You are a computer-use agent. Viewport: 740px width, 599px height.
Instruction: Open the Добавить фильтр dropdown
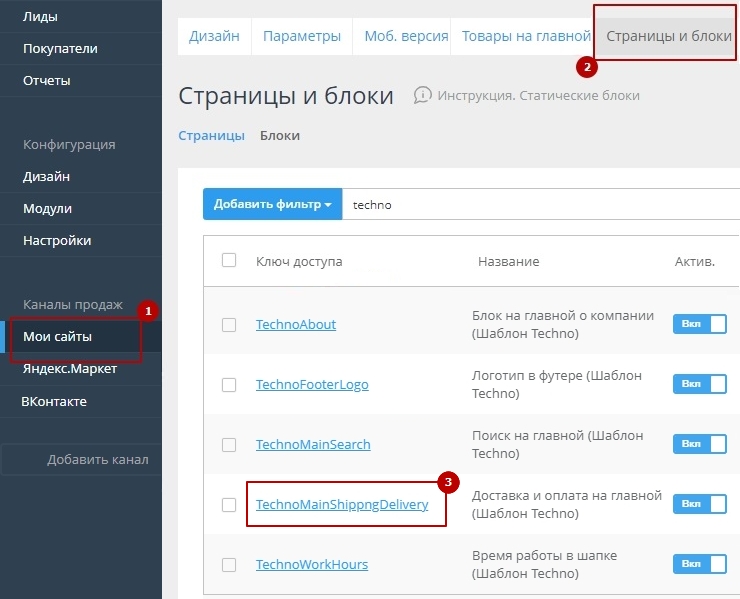[272, 204]
